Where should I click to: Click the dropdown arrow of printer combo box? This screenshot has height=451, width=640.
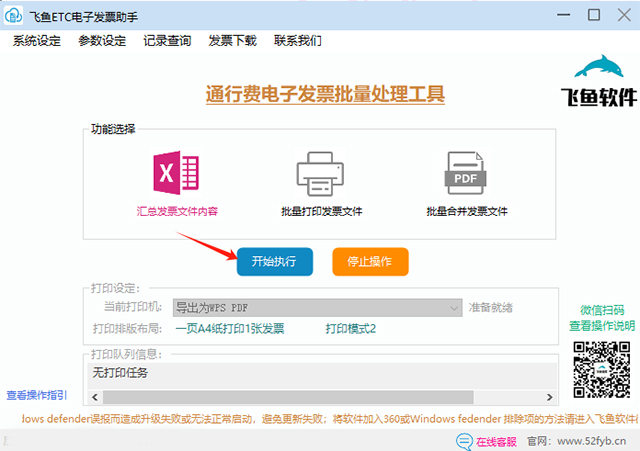coord(454,308)
